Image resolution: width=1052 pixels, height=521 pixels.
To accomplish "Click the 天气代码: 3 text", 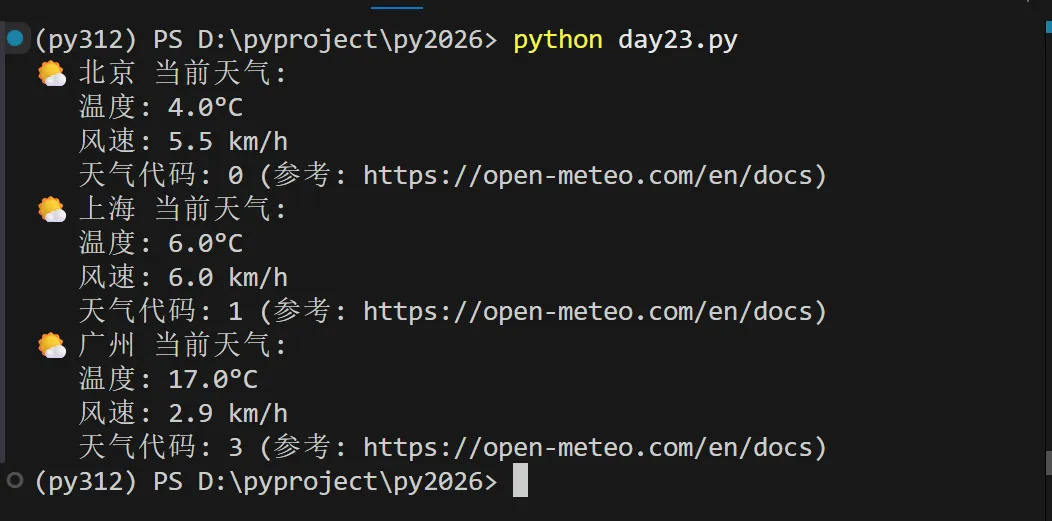I will [160, 447].
